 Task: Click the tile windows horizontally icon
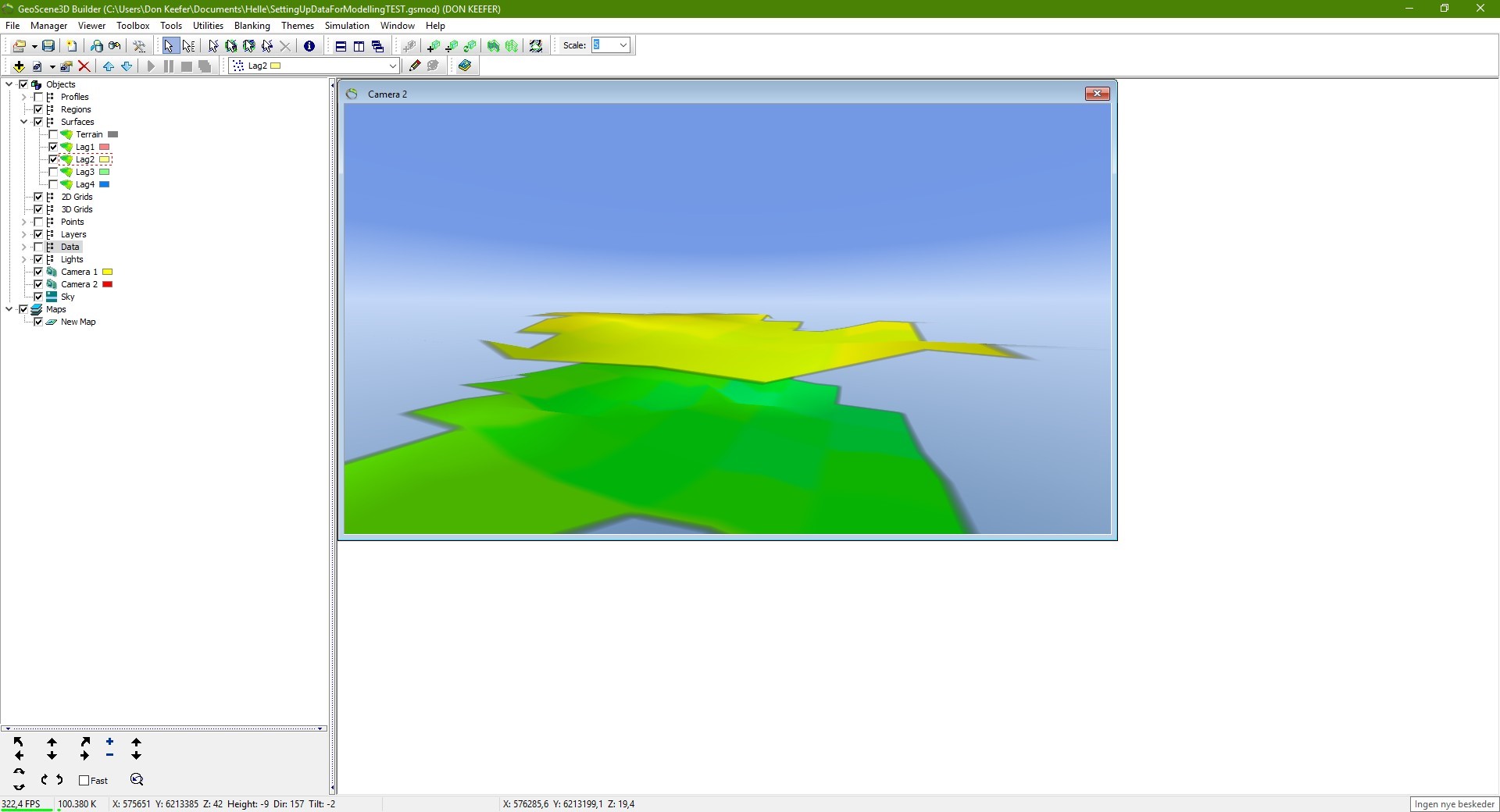341,46
